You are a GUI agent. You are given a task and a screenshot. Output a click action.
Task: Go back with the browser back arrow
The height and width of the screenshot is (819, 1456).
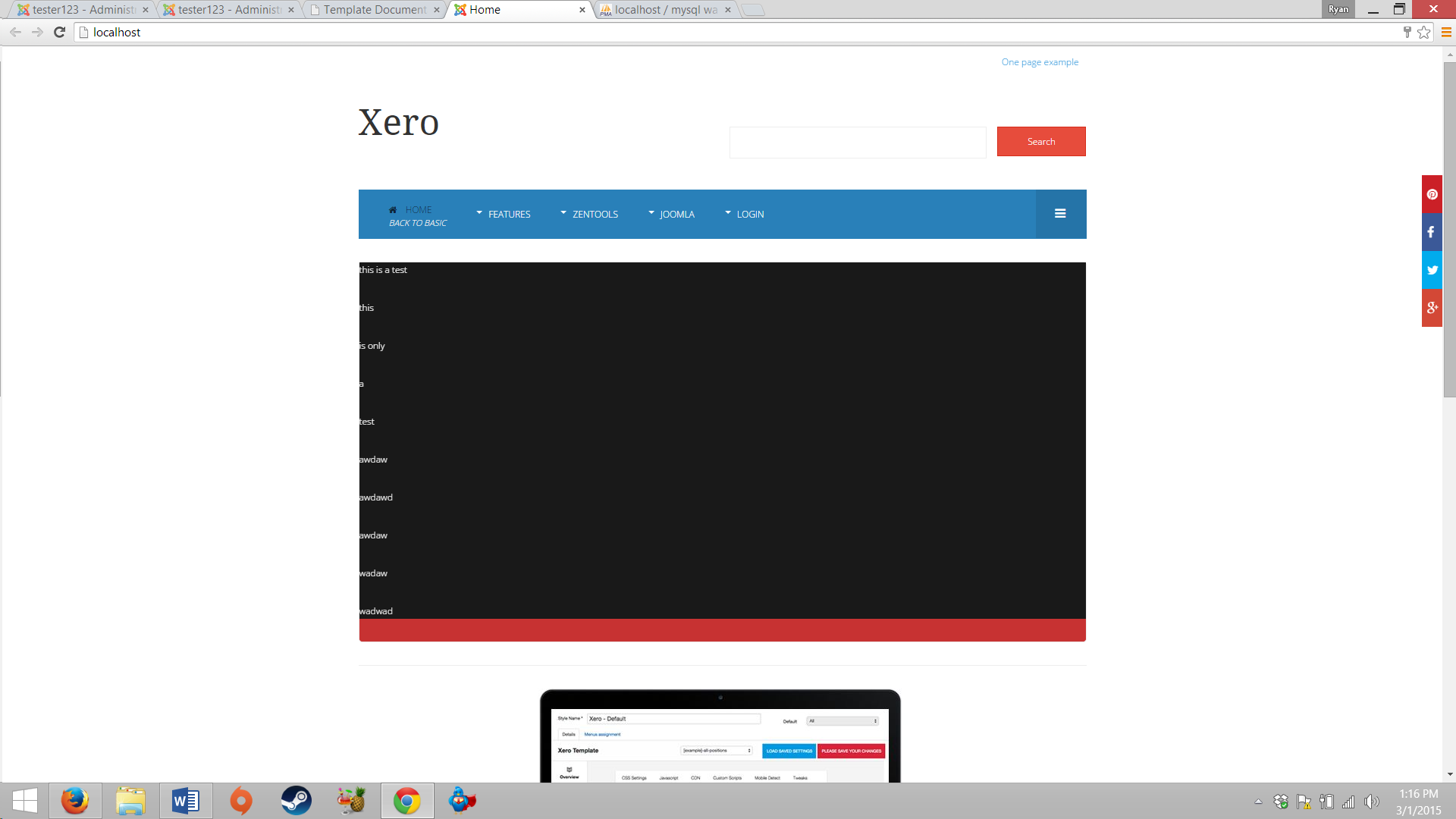tap(15, 32)
